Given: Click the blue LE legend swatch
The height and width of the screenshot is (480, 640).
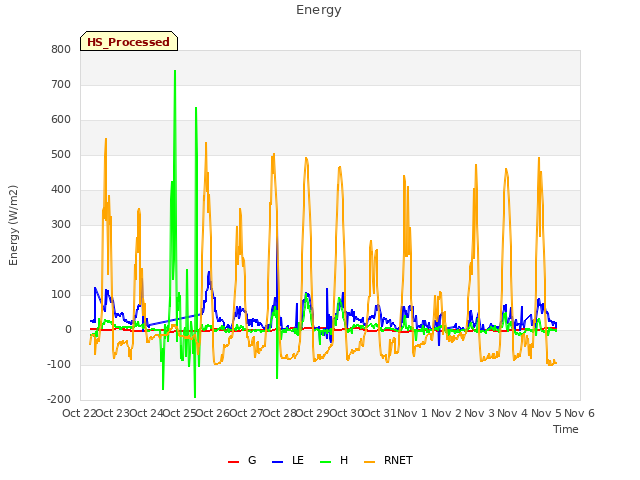Looking at the screenshot, I should tap(277, 462).
